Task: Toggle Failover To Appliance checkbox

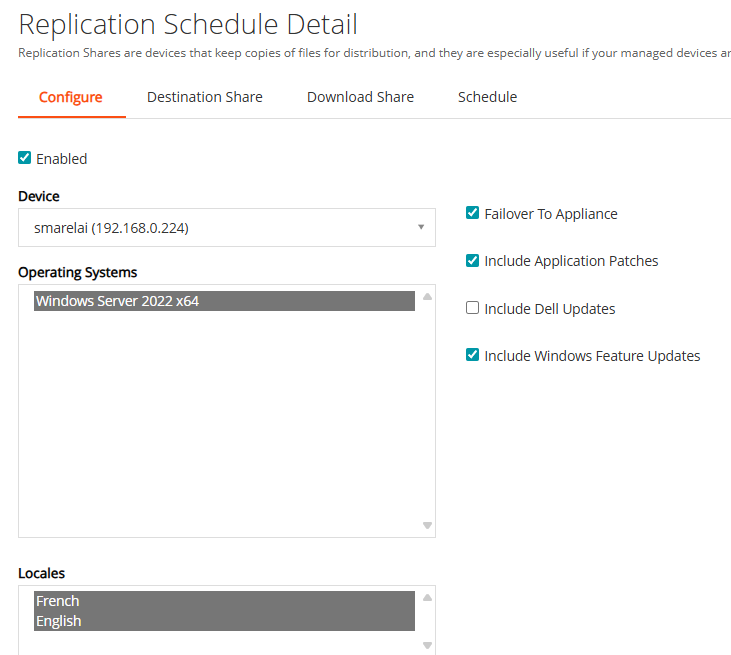Action: [x=473, y=213]
